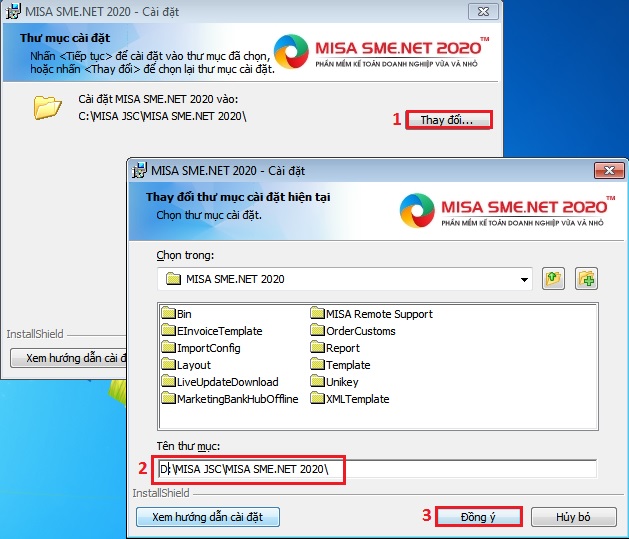Click the MISA logo in back window header
Image resolution: width=629 pixels, height=539 pixels.
[x=382, y=51]
